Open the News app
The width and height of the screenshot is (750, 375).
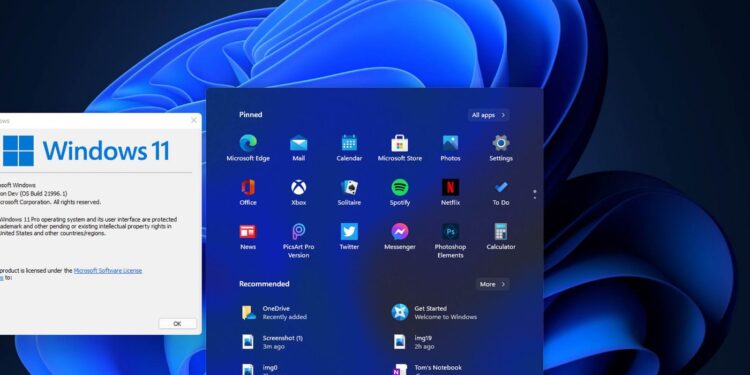(x=248, y=236)
